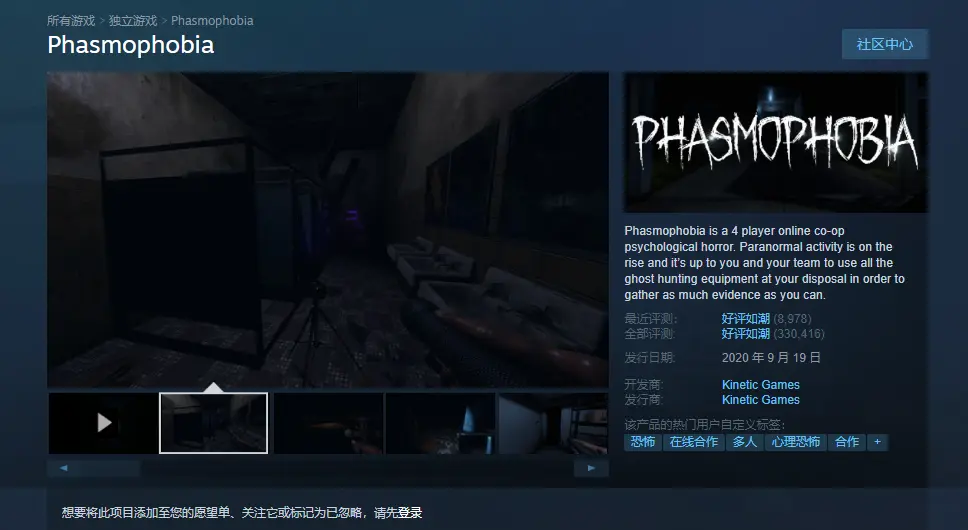Select the 心理恐怖 tag

[x=795, y=442]
